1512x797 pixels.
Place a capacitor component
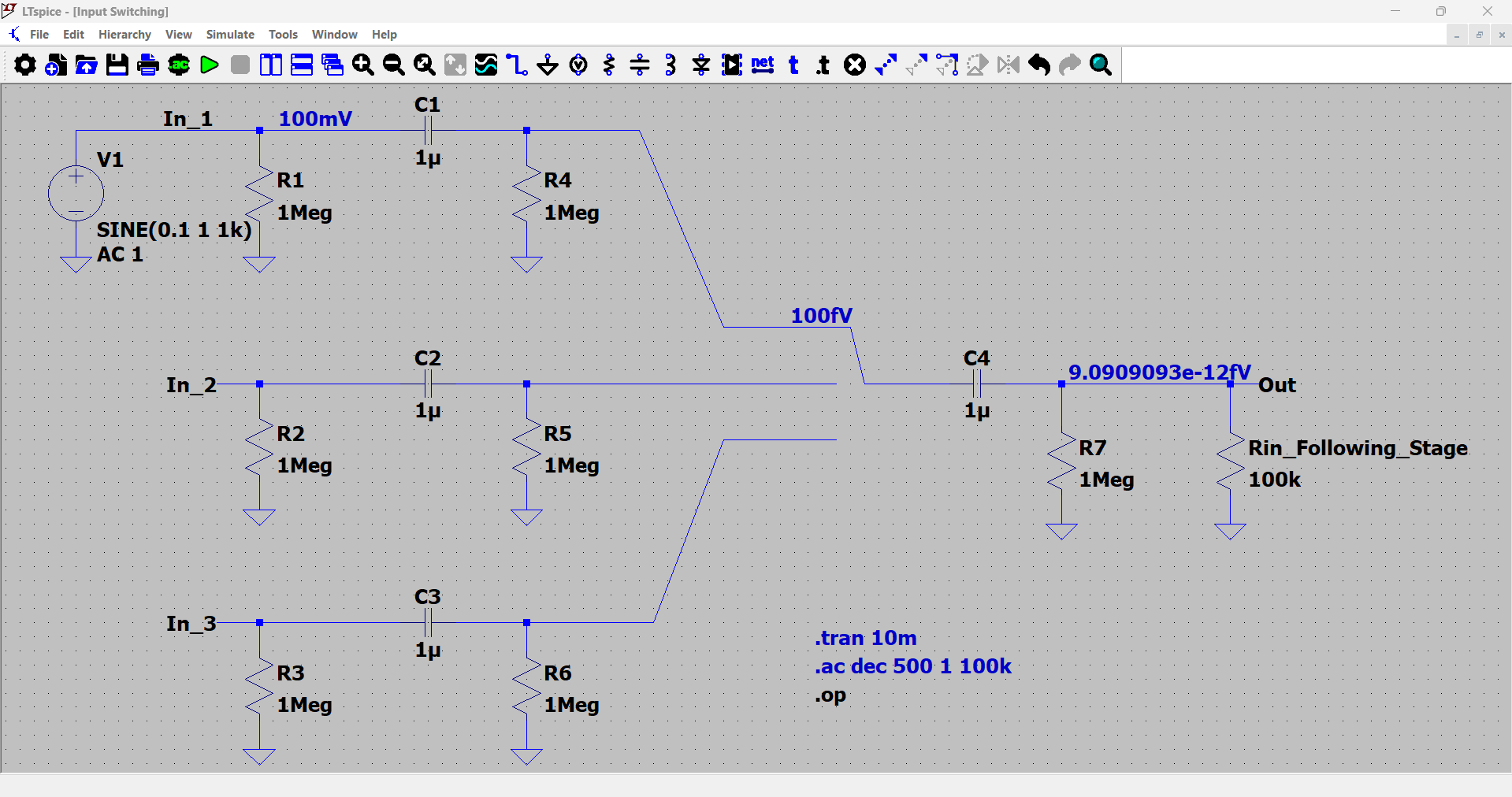click(x=640, y=65)
